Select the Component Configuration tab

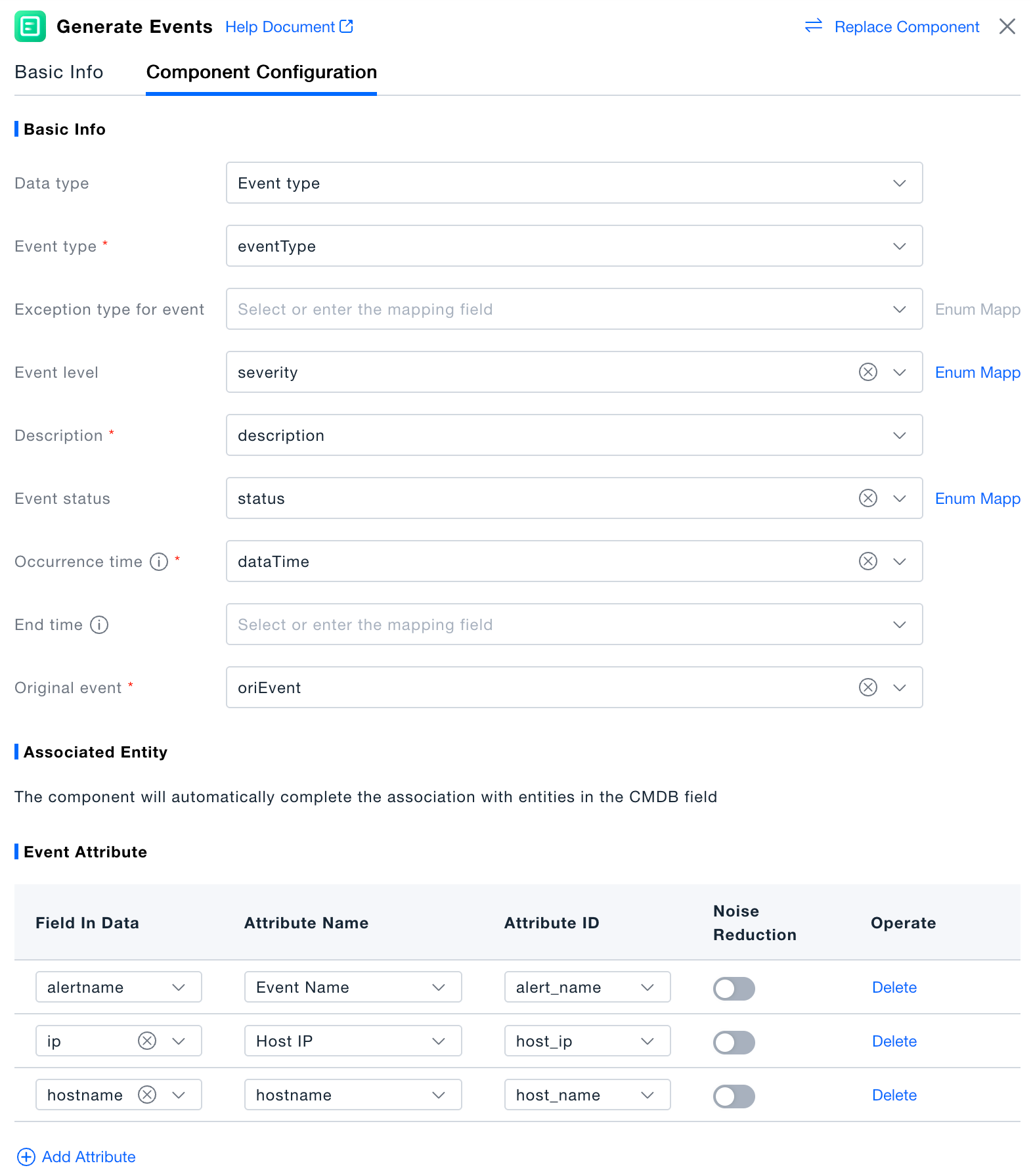pos(261,72)
